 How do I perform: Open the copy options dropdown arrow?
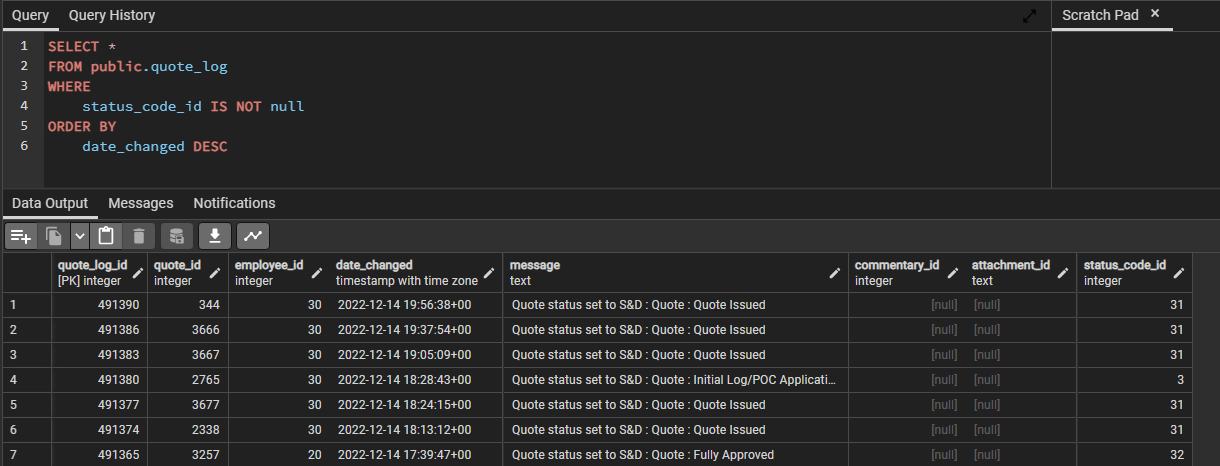80,236
